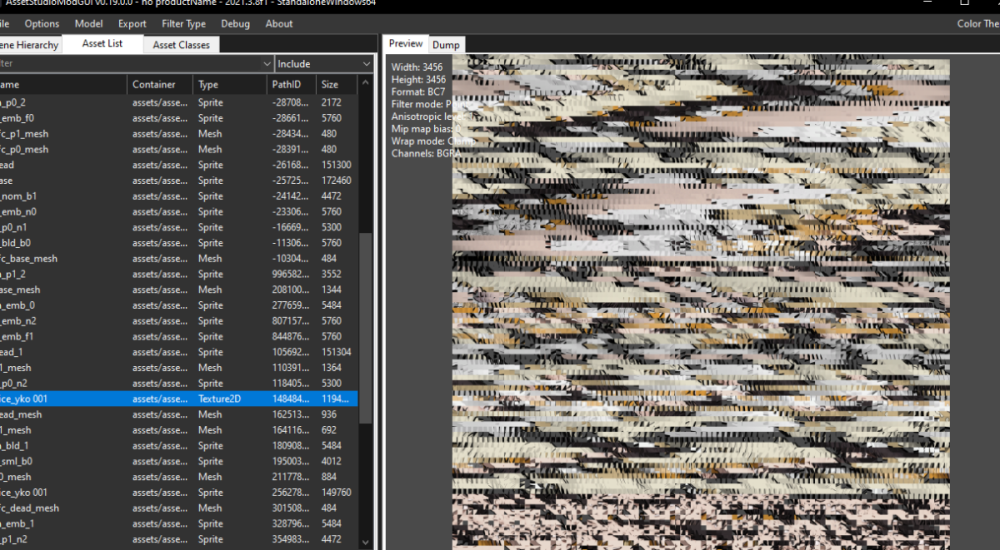Select the mesh row with size 692

pyautogui.click(x=179, y=430)
